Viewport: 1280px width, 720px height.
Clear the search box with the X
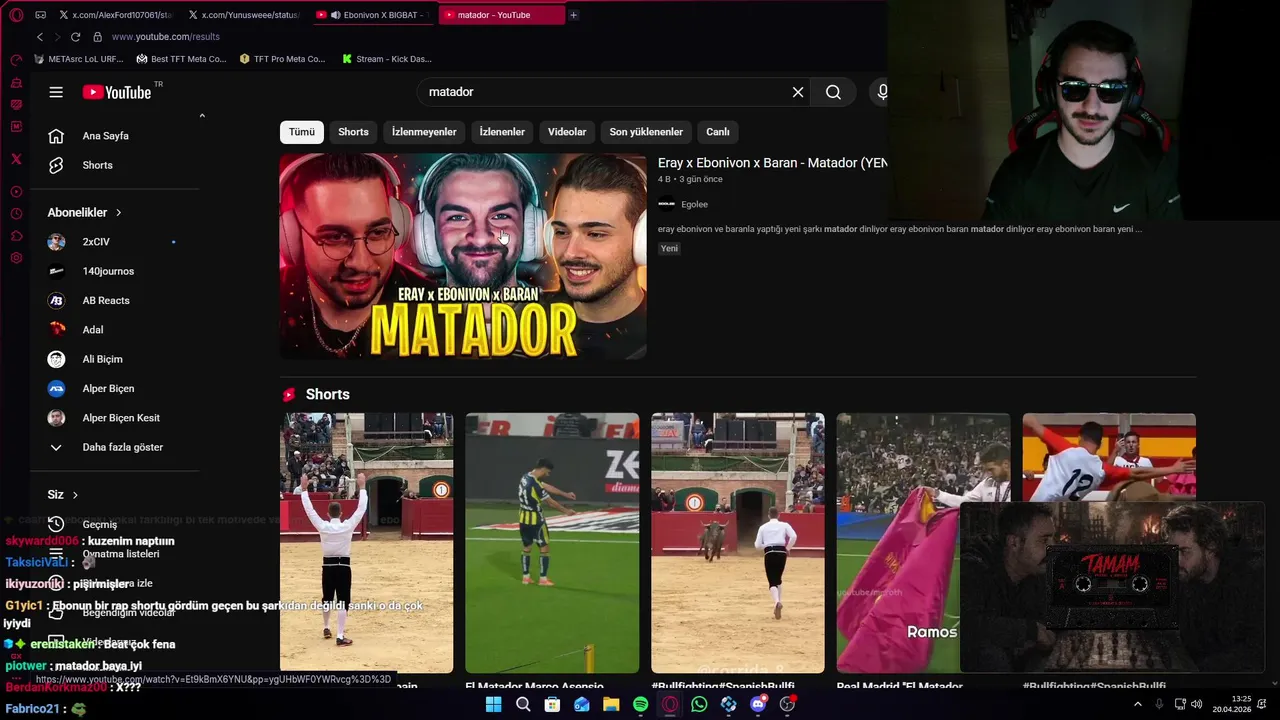click(x=798, y=92)
